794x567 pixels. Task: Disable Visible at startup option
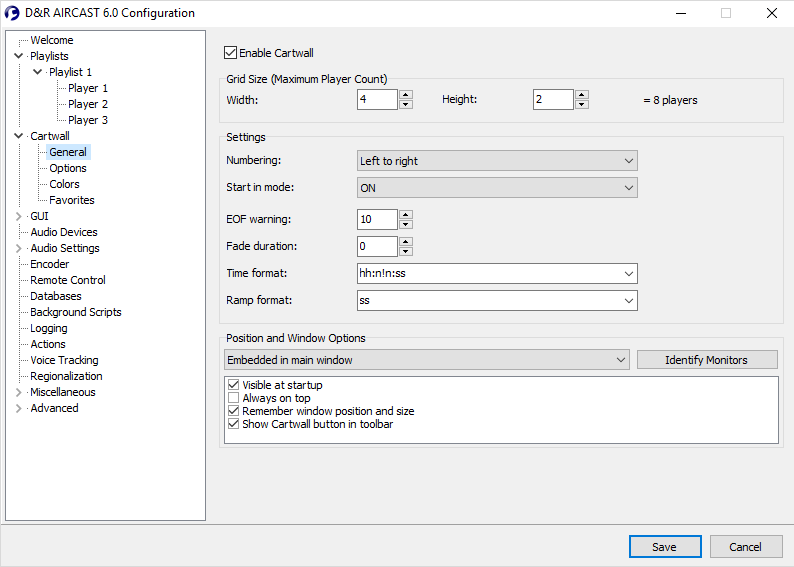233,385
